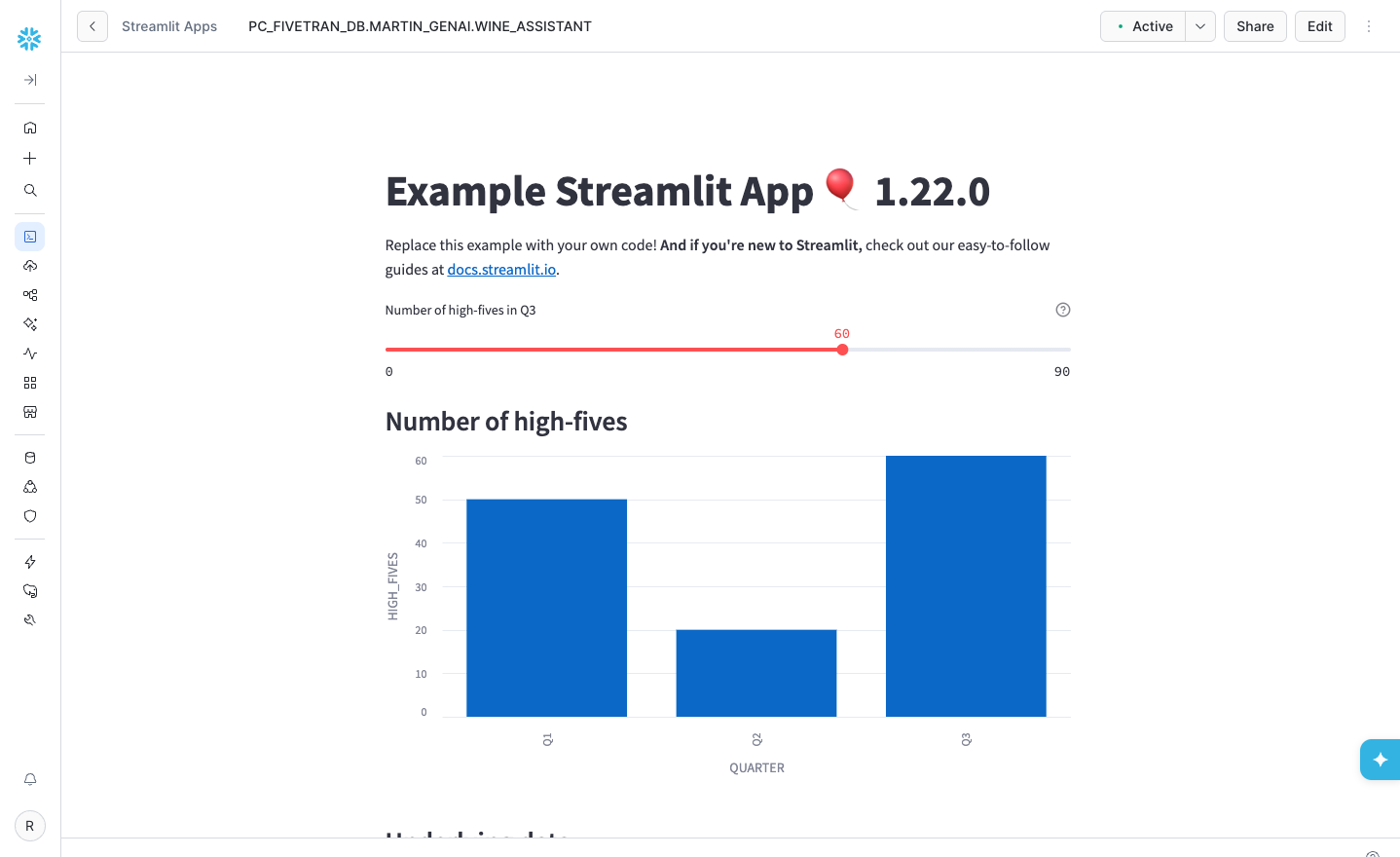Open the pulse-line Monitoring icon
This screenshot has height=857, width=1400.
click(30, 354)
